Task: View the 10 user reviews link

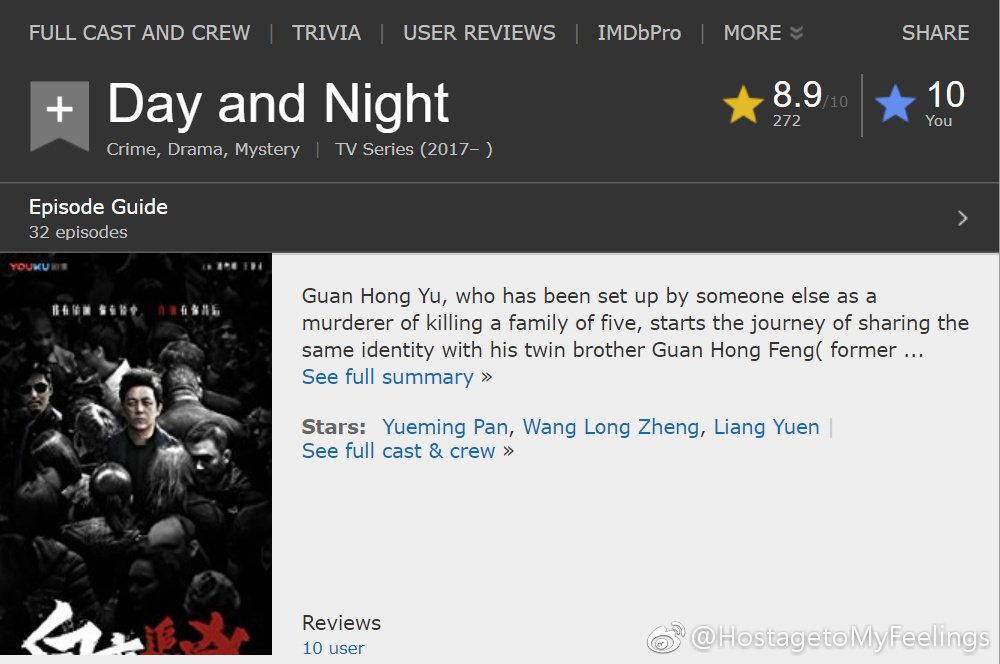Action: (x=333, y=648)
